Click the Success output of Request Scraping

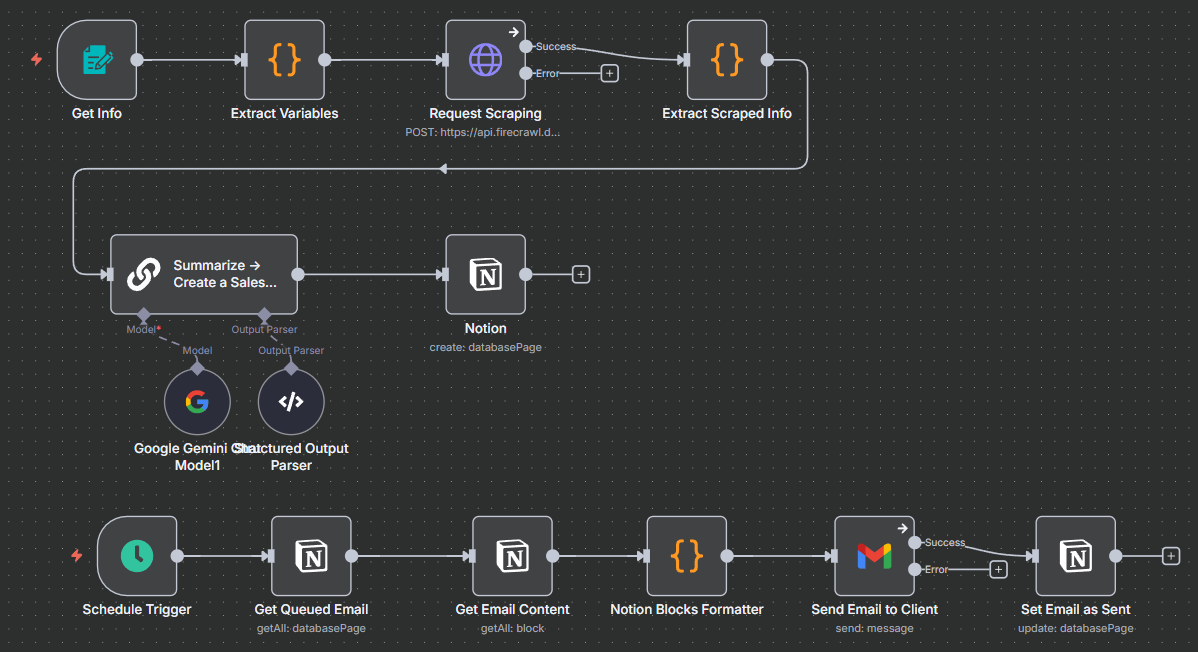click(x=526, y=46)
